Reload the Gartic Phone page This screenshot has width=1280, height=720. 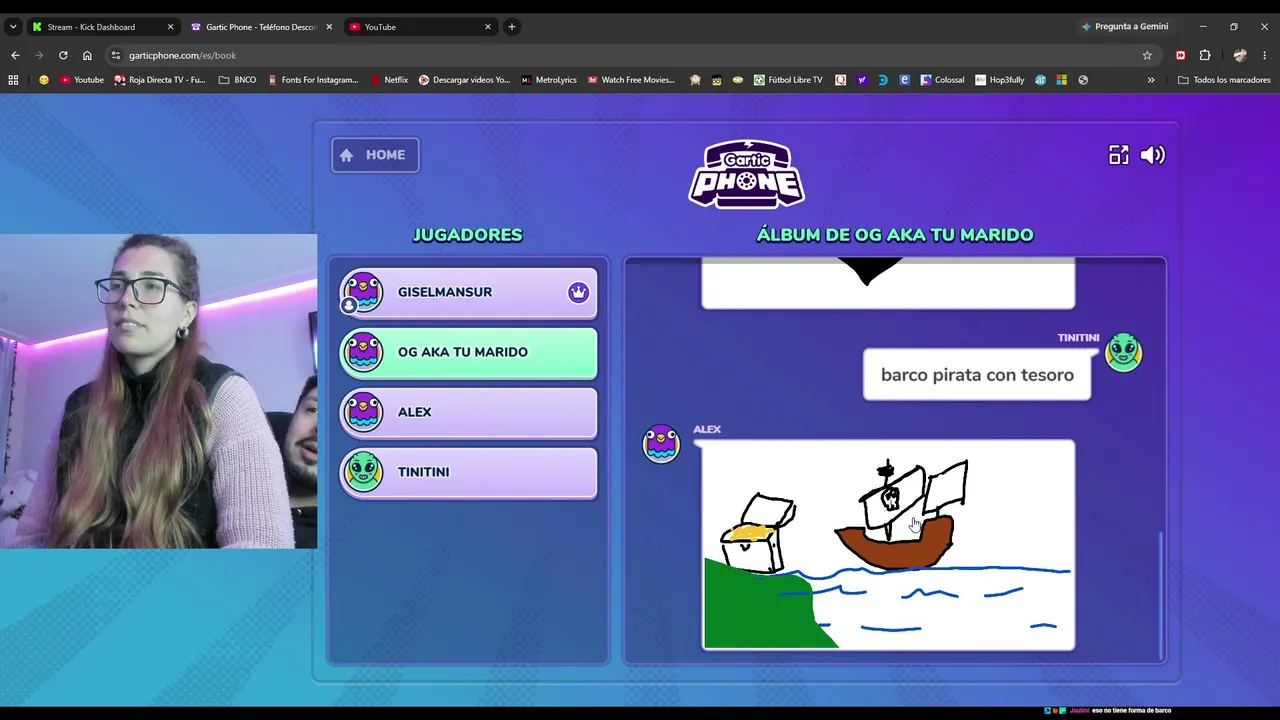(x=63, y=55)
